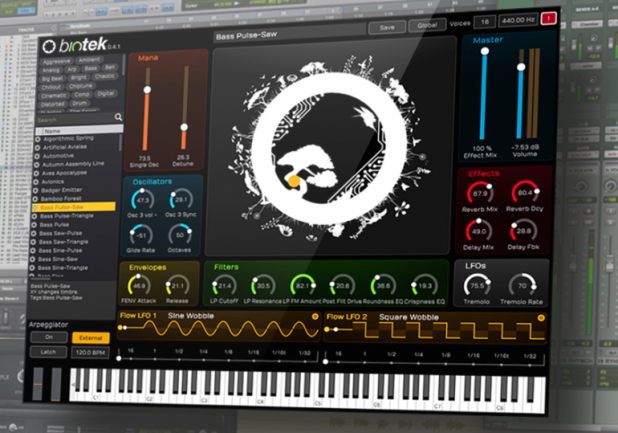
Task: Click the Reverb Mix knob
Action: point(480,193)
